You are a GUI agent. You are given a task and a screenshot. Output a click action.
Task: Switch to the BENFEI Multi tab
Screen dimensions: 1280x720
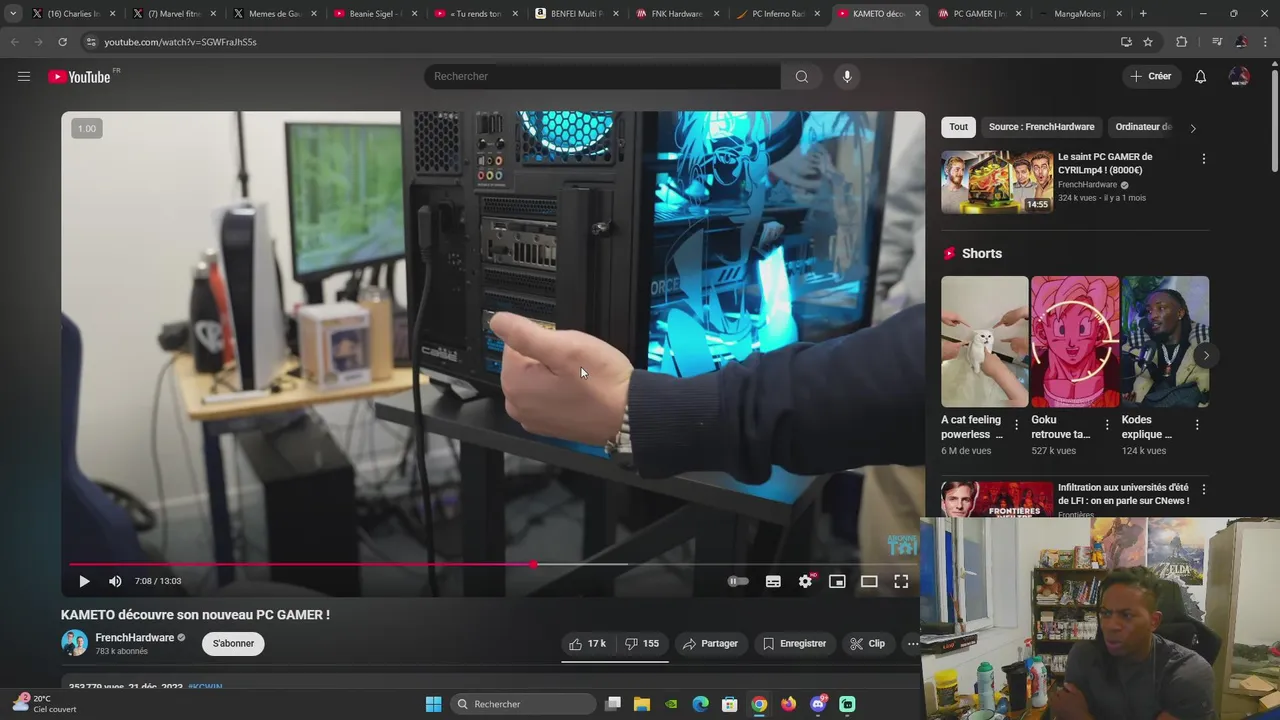pos(575,14)
